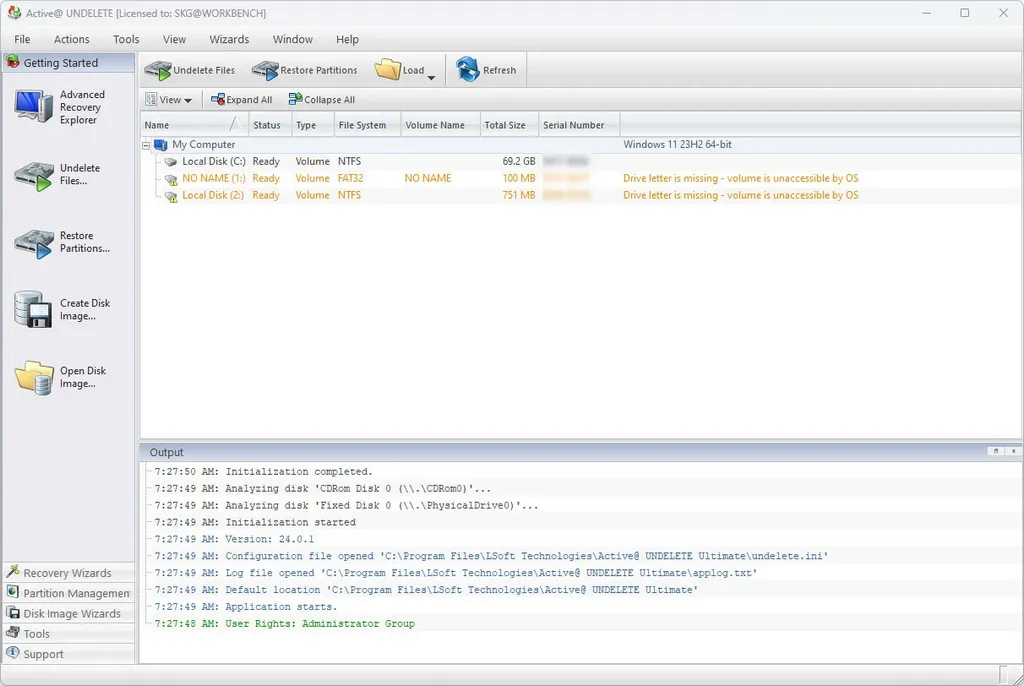This screenshot has width=1024, height=686.
Task: Click the Undelete Files toolbar button
Action: click(x=189, y=70)
